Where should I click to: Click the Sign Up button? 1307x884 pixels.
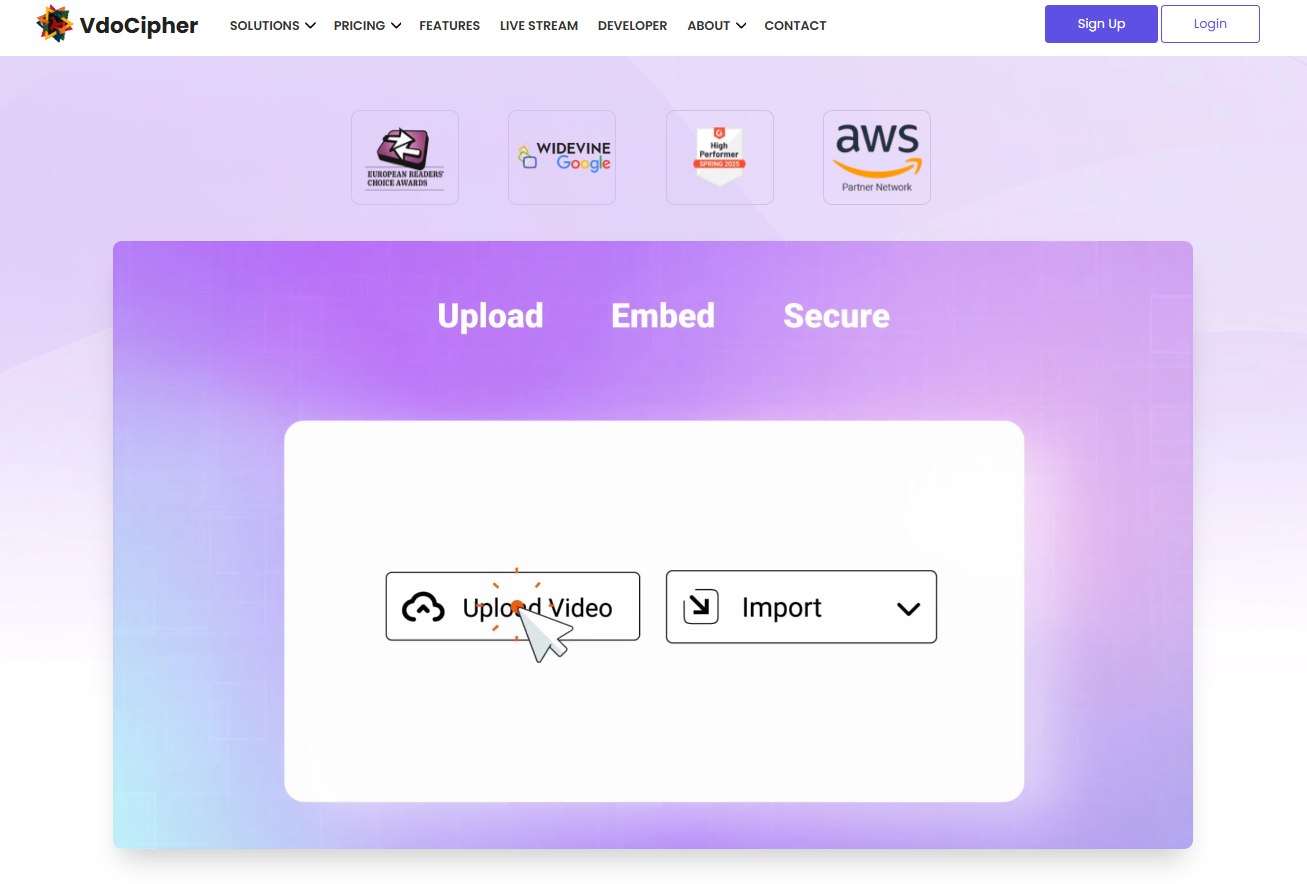click(x=1101, y=24)
